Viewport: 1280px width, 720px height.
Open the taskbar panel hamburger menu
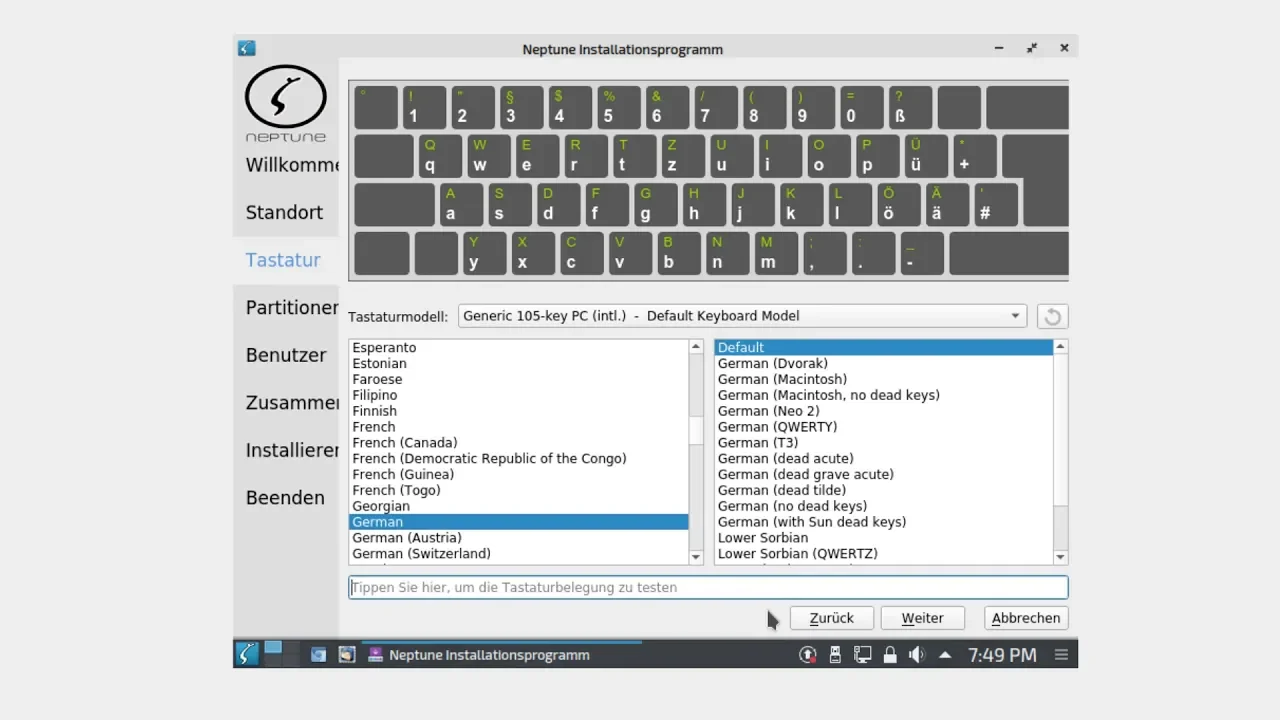tap(1061, 655)
